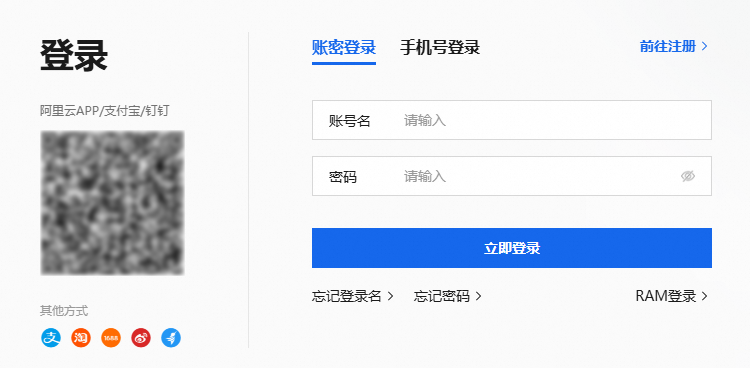This screenshot has height=368, width=750.
Task: Toggle password visibility eye icon
Action: tap(688, 176)
